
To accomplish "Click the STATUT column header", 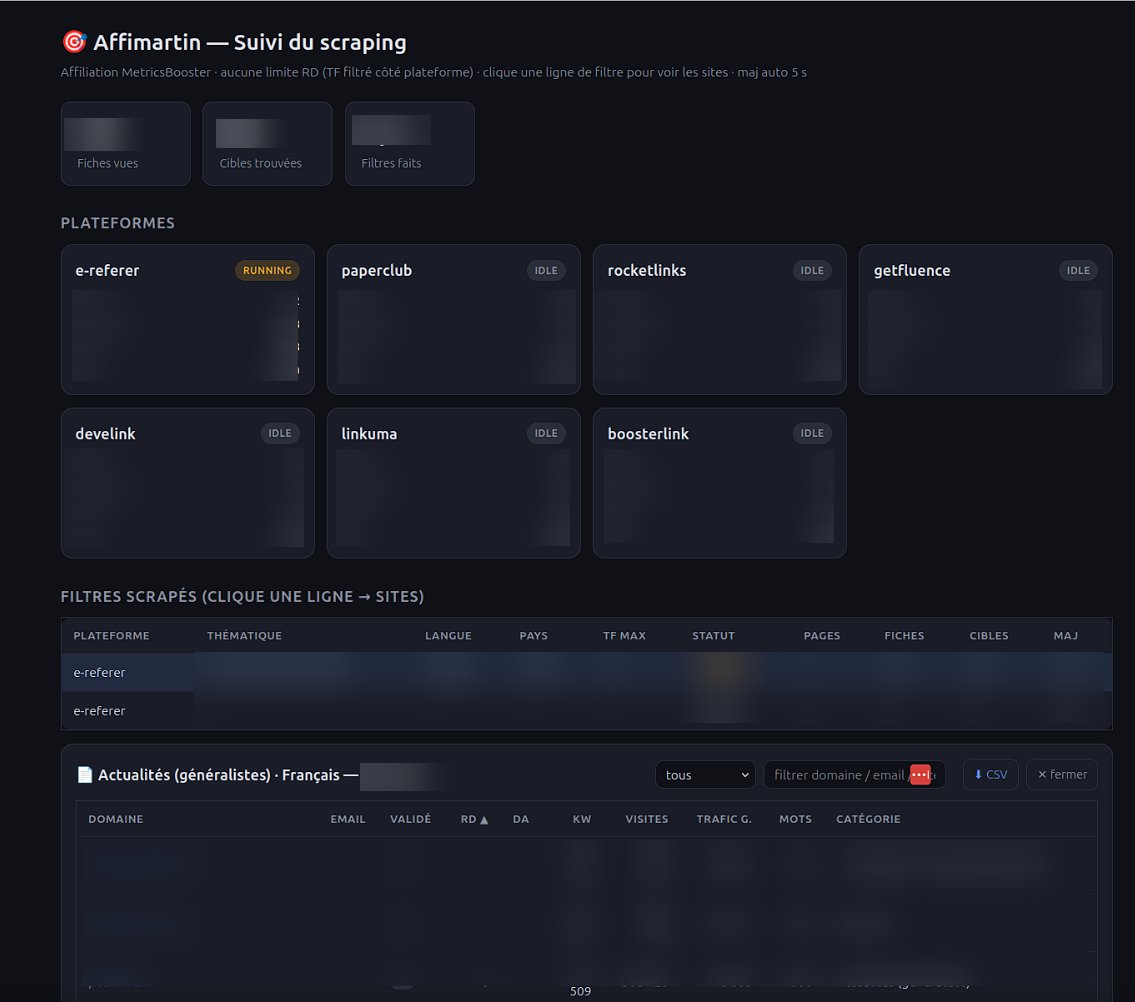I will coord(713,635).
